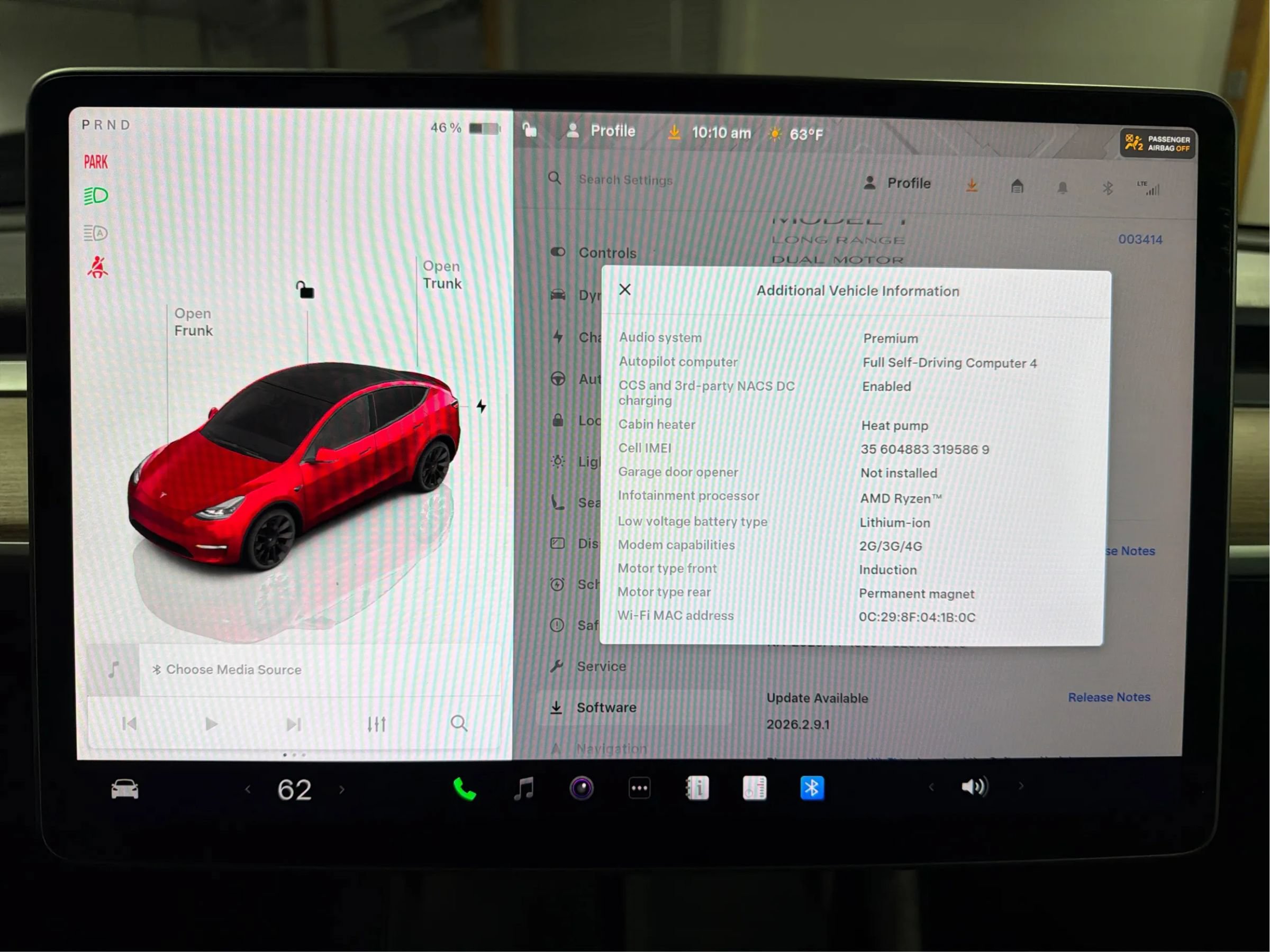1270x952 pixels.
Task: Tap the red seatbelt warning icon
Action: pyautogui.click(x=97, y=268)
